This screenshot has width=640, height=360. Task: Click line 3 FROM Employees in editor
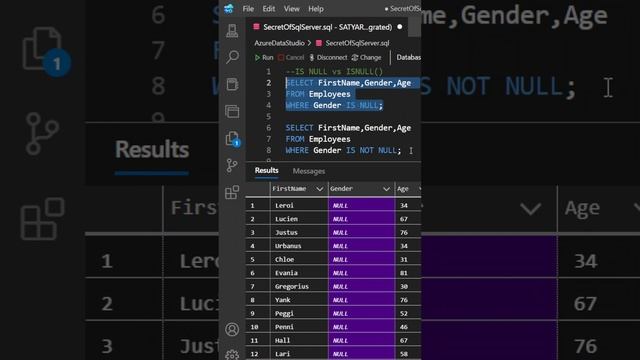pyautogui.click(x=318, y=94)
